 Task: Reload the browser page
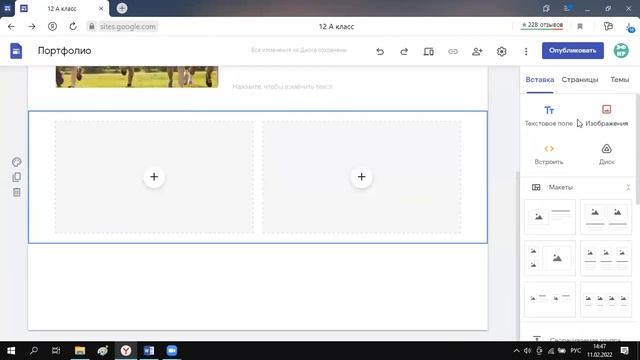[x=73, y=27]
